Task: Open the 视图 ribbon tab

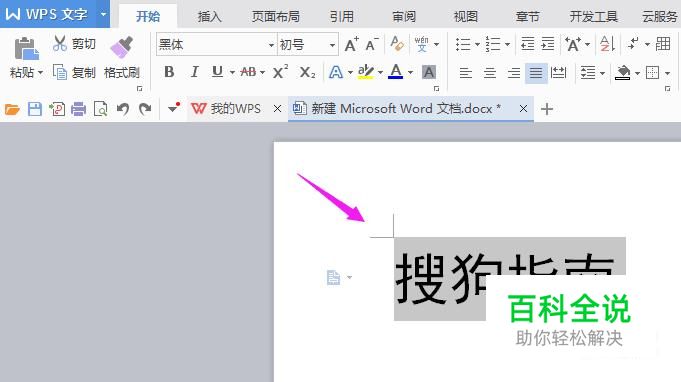Action: click(466, 16)
